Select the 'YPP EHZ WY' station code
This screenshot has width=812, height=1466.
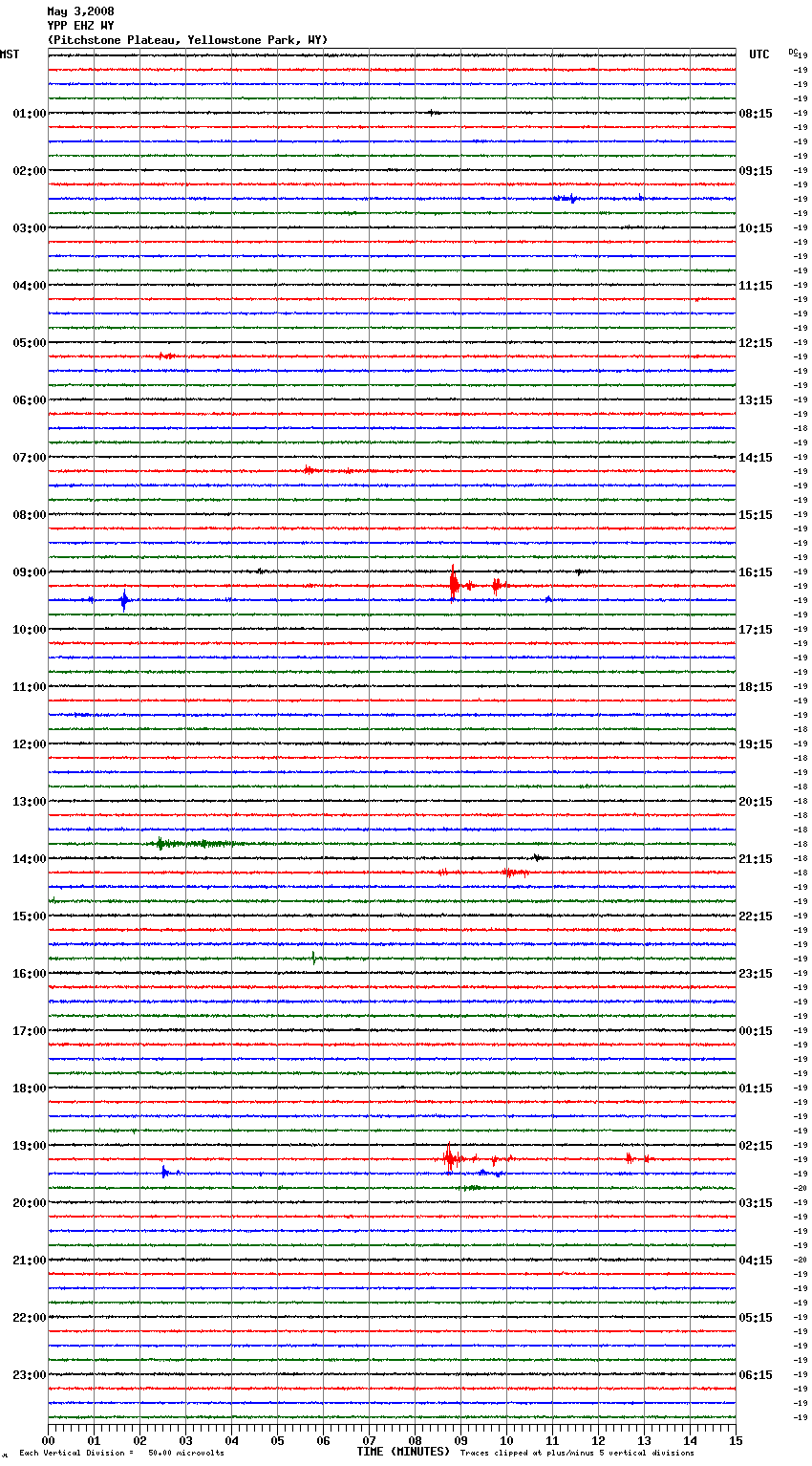[x=80, y=26]
